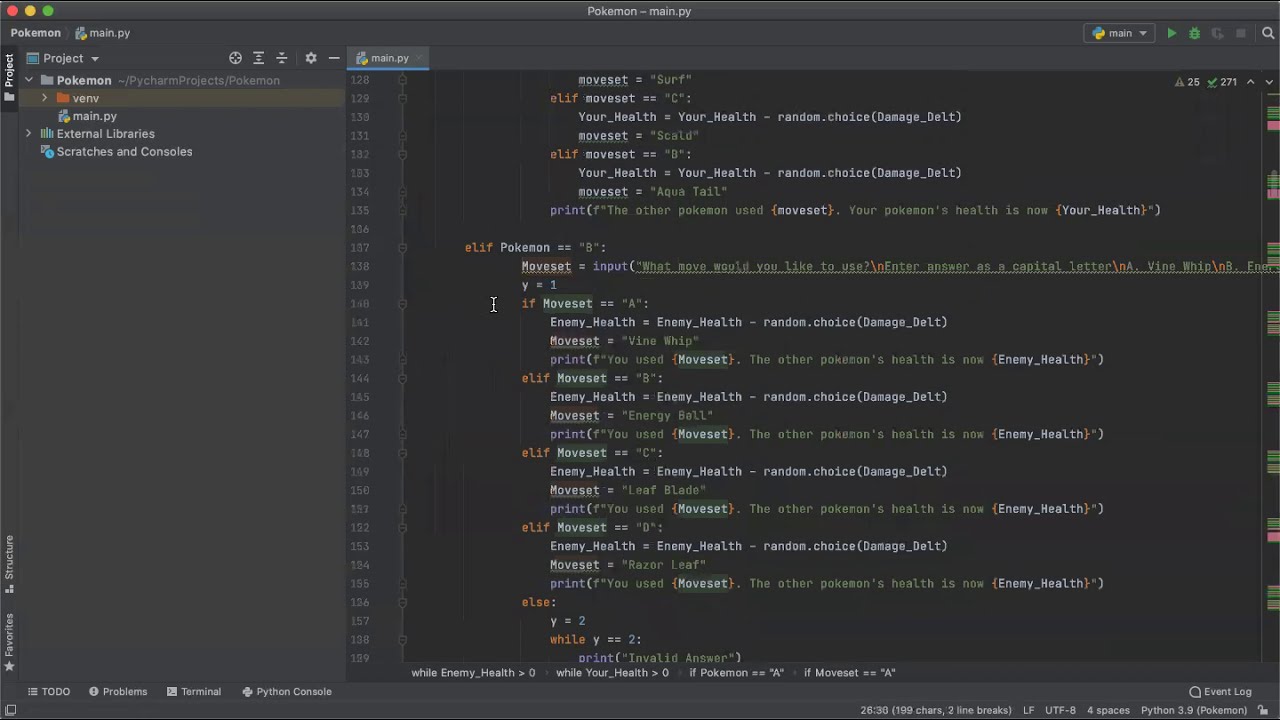The width and height of the screenshot is (1280, 720).
Task: Hide the Project tool window
Action: 333,58
